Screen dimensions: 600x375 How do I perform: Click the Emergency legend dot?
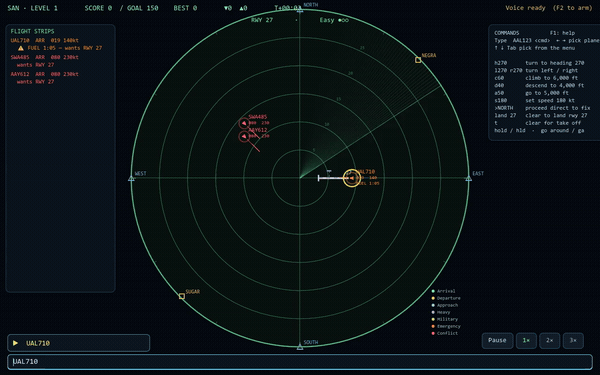(x=433, y=326)
